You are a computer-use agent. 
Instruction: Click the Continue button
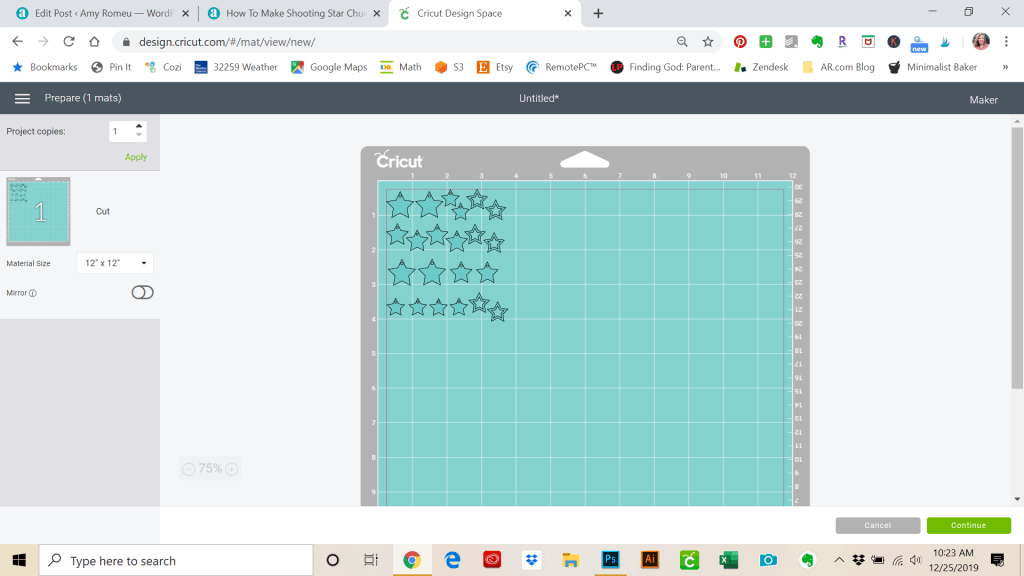click(x=968, y=525)
